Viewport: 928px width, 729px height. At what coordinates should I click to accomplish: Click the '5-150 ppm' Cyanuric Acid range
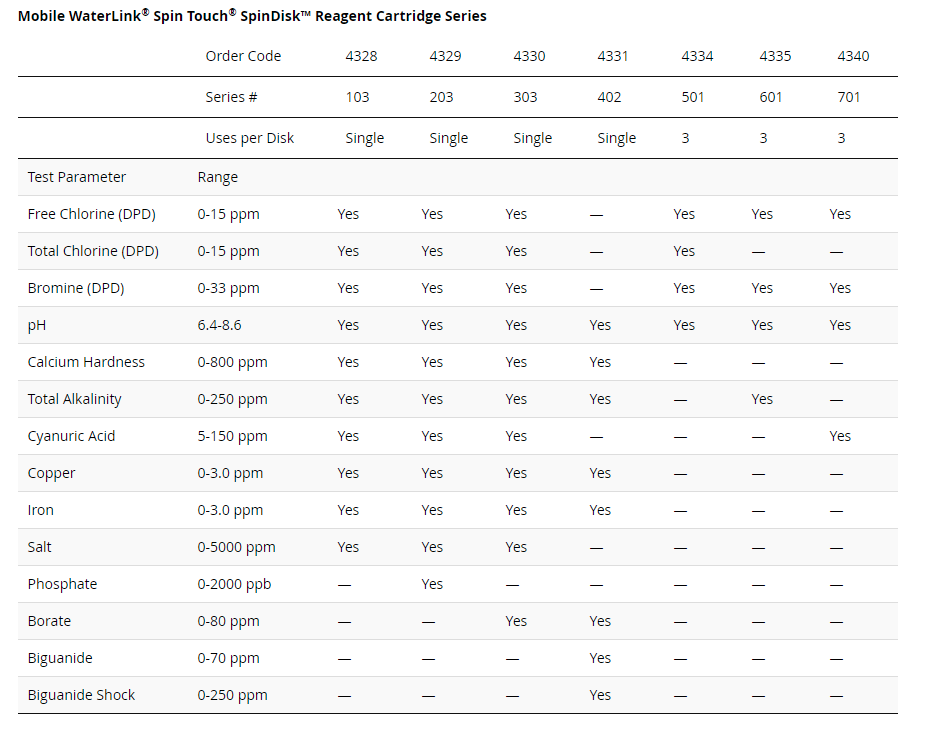pos(233,437)
